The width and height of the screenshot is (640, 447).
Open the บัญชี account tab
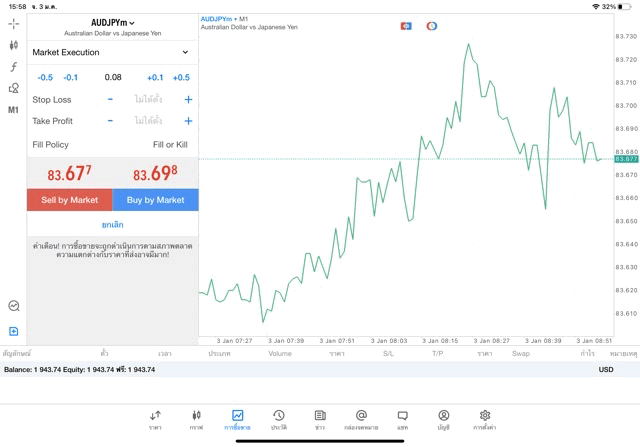[444, 420]
